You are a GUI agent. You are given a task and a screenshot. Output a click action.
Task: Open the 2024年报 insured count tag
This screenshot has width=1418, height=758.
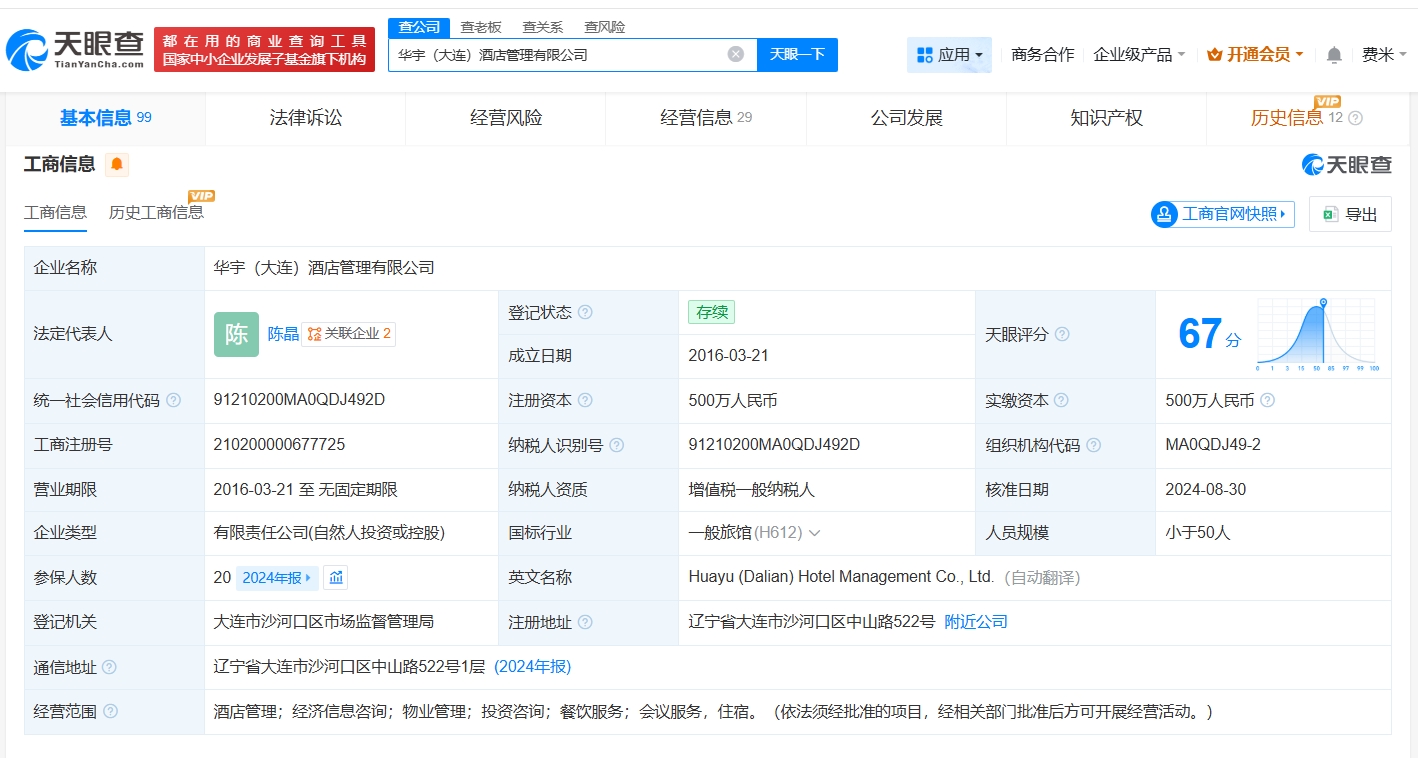(x=278, y=577)
